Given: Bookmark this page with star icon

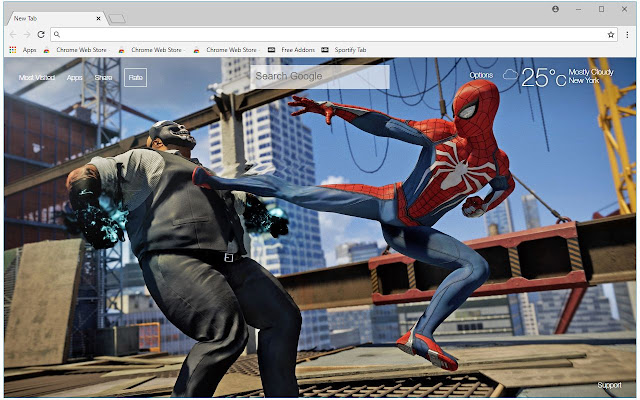Looking at the screenshot, I should [x=611, y=35].
